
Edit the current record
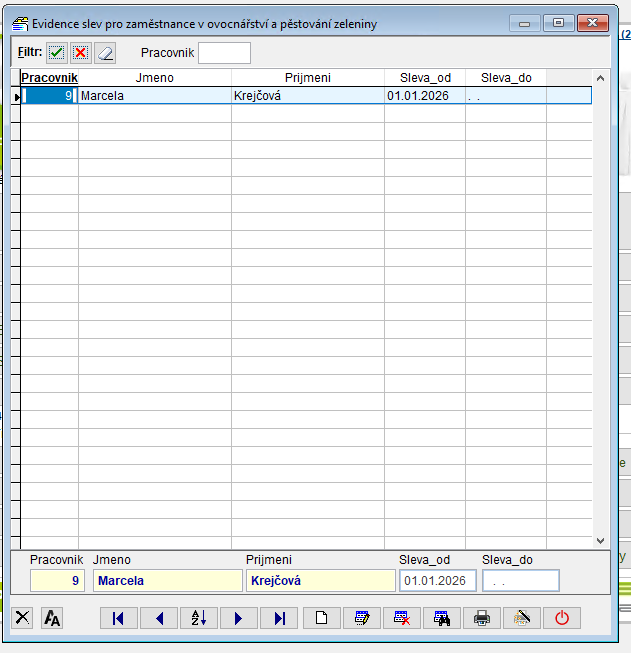[361, 618]
